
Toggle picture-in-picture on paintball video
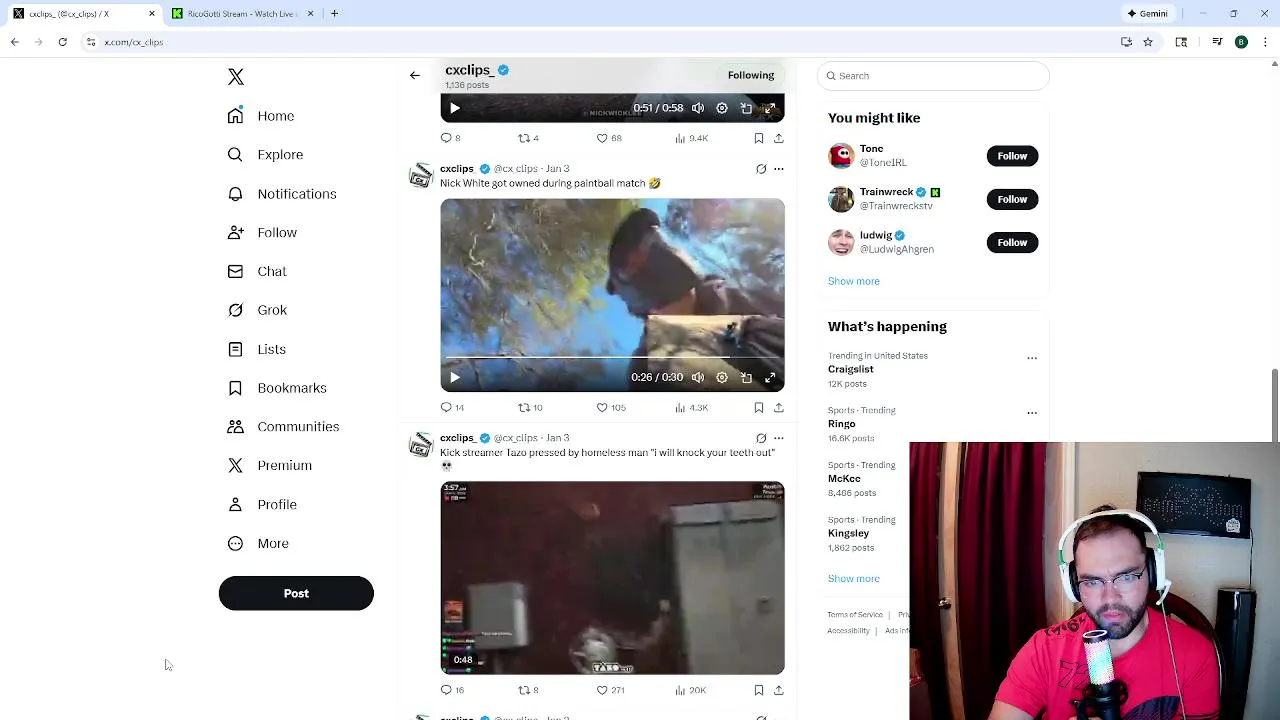point(746,377)
